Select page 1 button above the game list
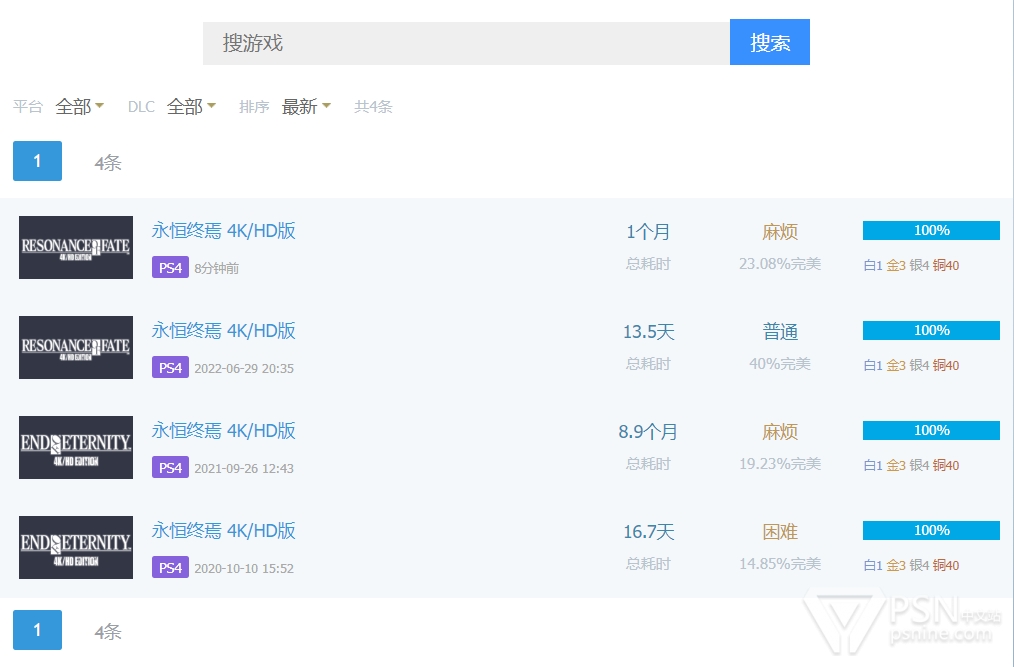The image size is (1014, 667). pyautogui.click(x=38, y=161)
